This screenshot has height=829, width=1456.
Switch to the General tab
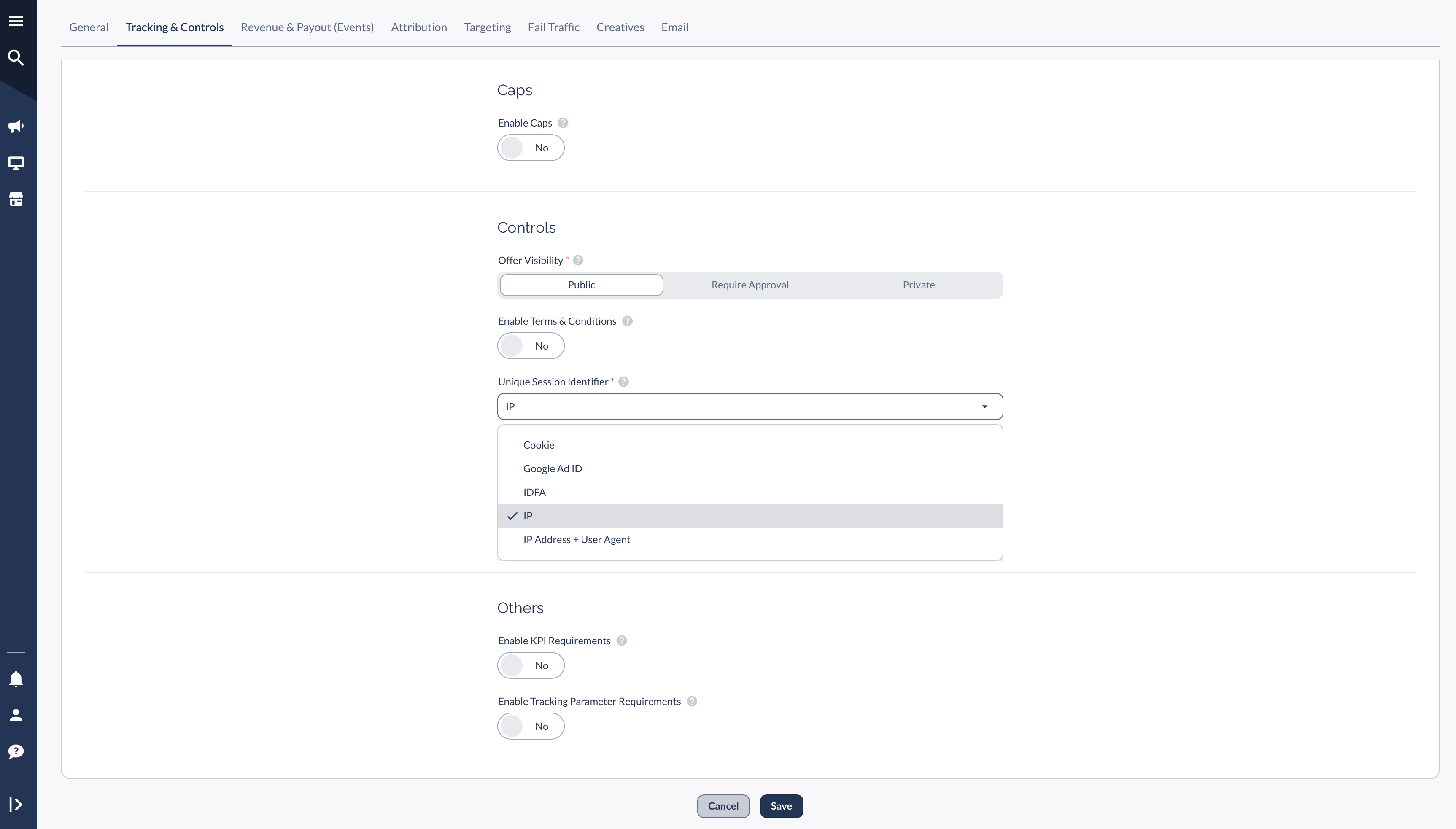pyautogui.click(x=89, y=27)
